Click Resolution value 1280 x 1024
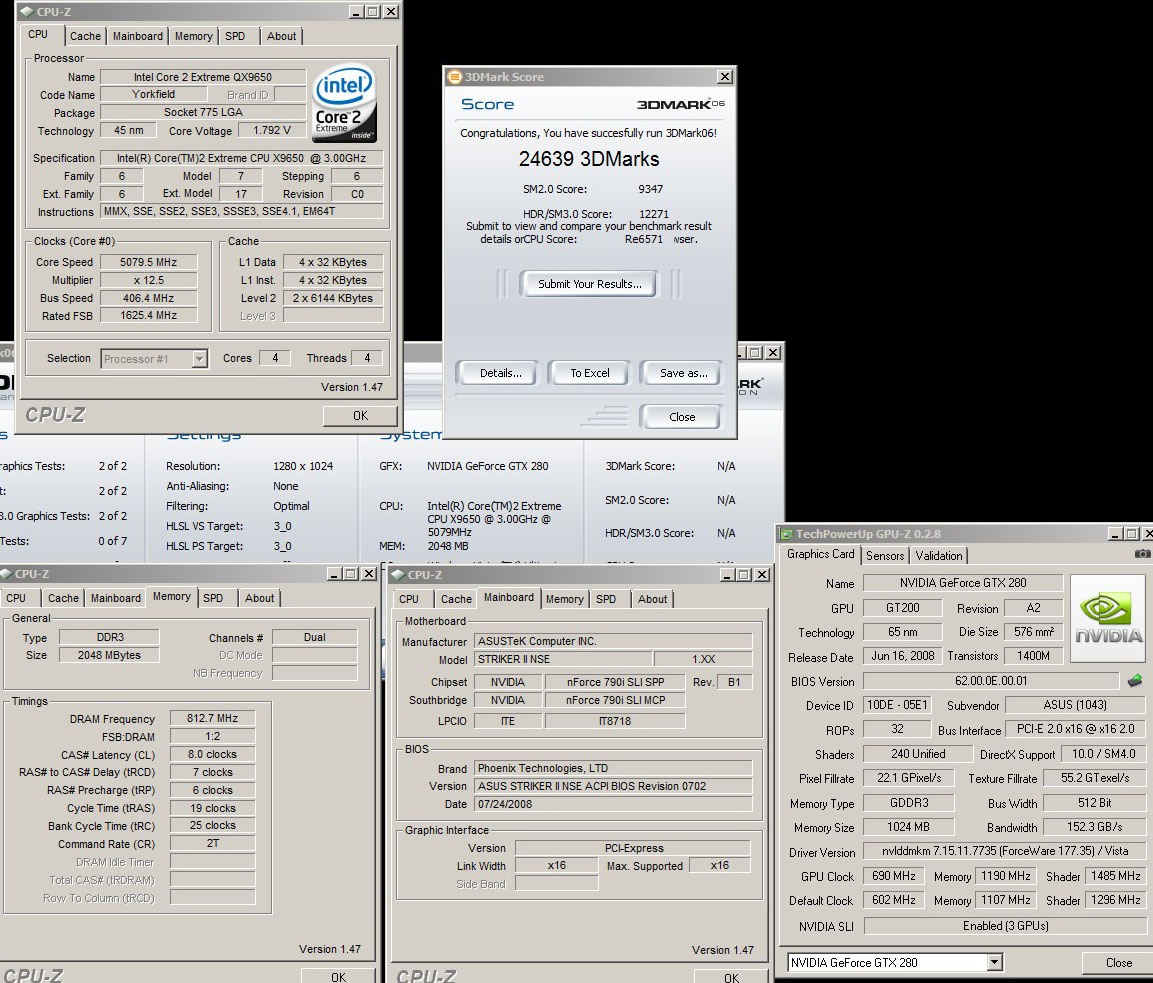Image resolution: width=1153 pixels, height=983 pixels. [303, 466]
